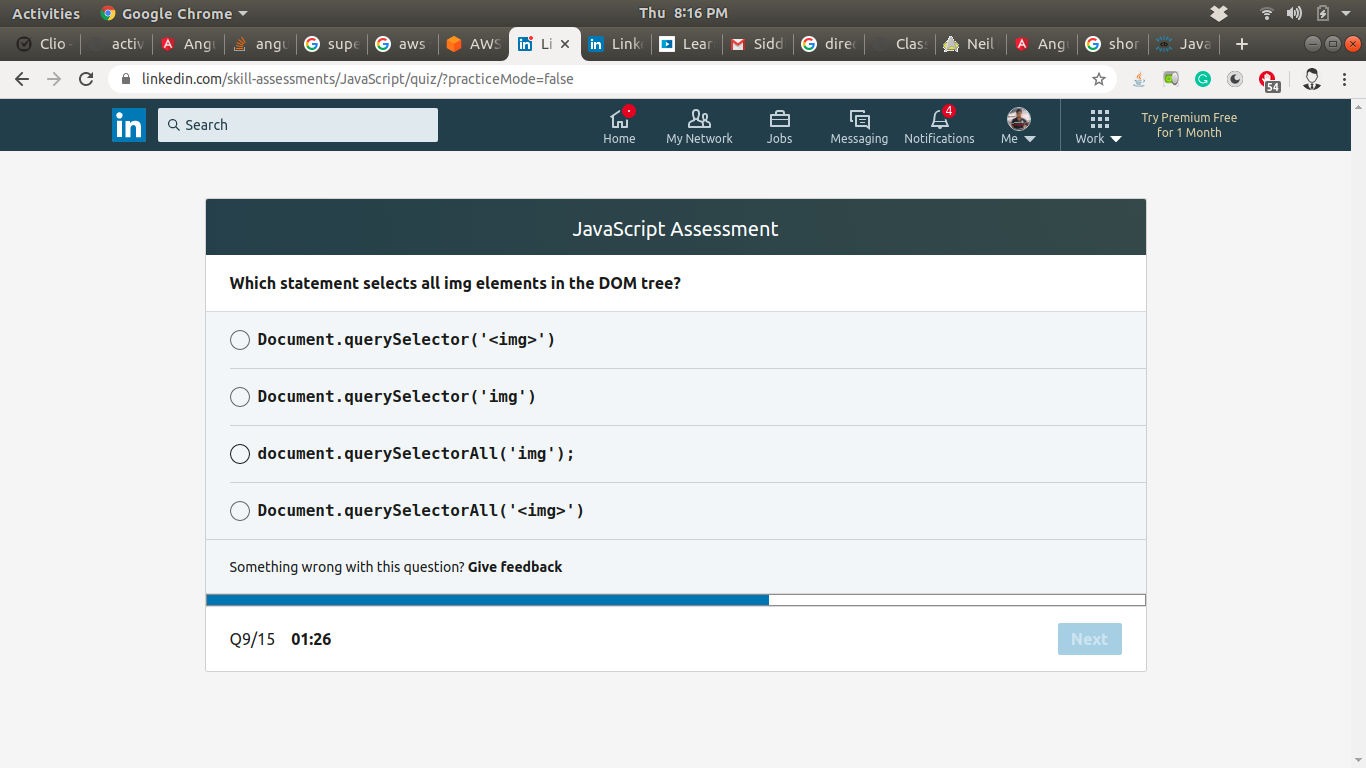
Task: Expand the Me profile dropdown
Action: coord(1018,127)
